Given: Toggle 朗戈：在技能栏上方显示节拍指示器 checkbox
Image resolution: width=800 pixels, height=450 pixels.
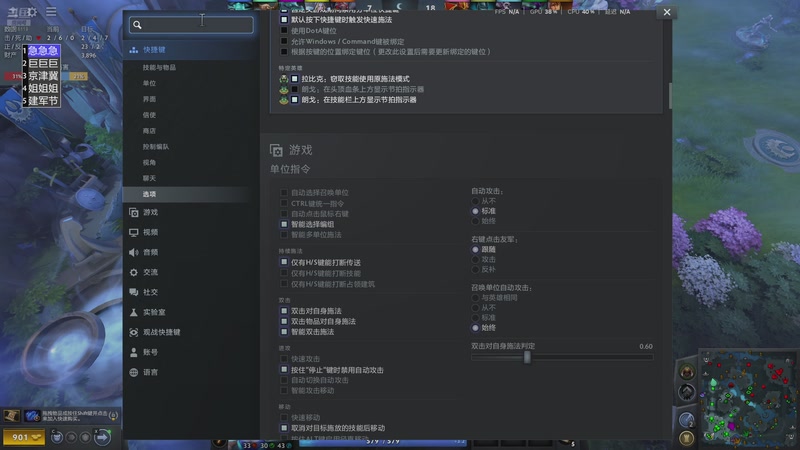Looking at the screenshot, I should click(294, 99).
